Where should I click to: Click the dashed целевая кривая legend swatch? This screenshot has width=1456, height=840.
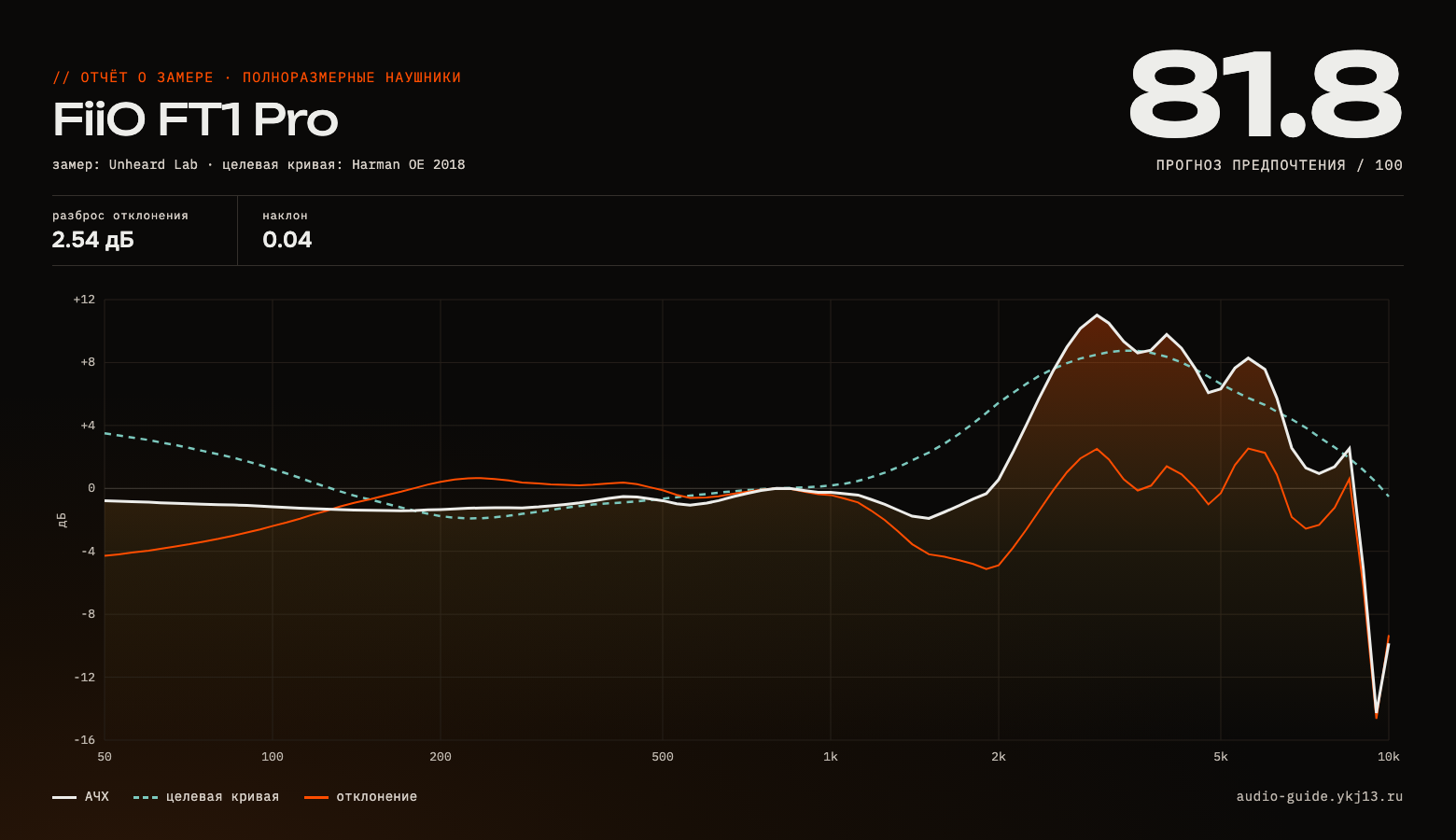[146, 797]
